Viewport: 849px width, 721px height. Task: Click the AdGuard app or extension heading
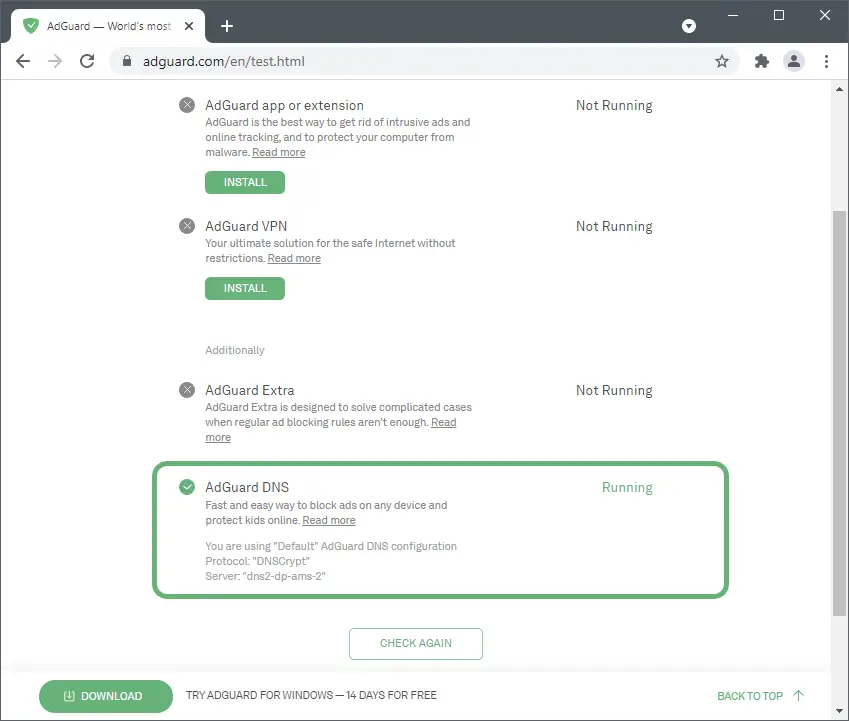coord(284,106)
